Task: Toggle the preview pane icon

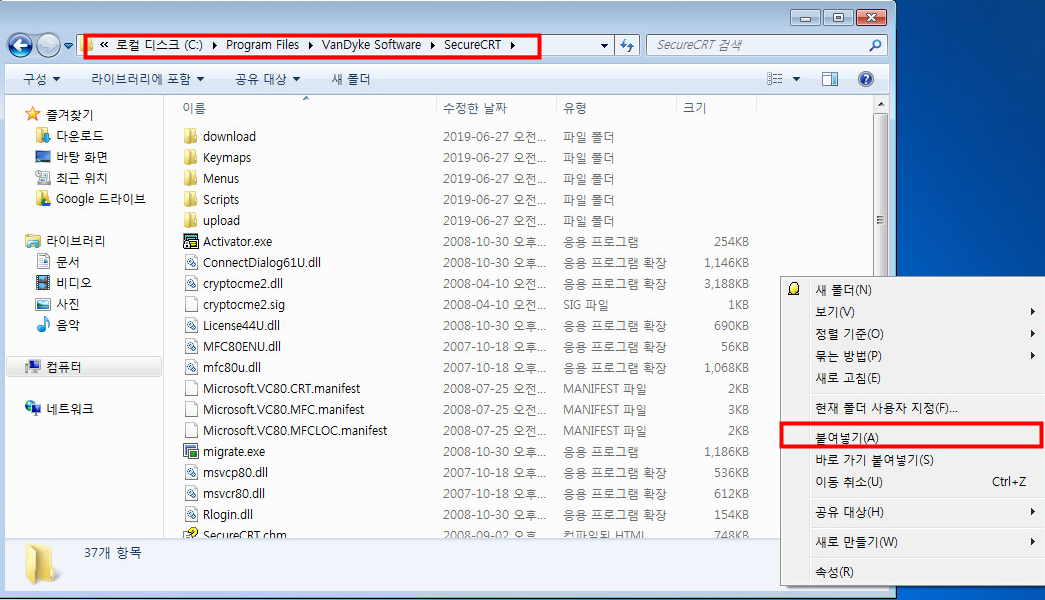Action: click(830, 79)
